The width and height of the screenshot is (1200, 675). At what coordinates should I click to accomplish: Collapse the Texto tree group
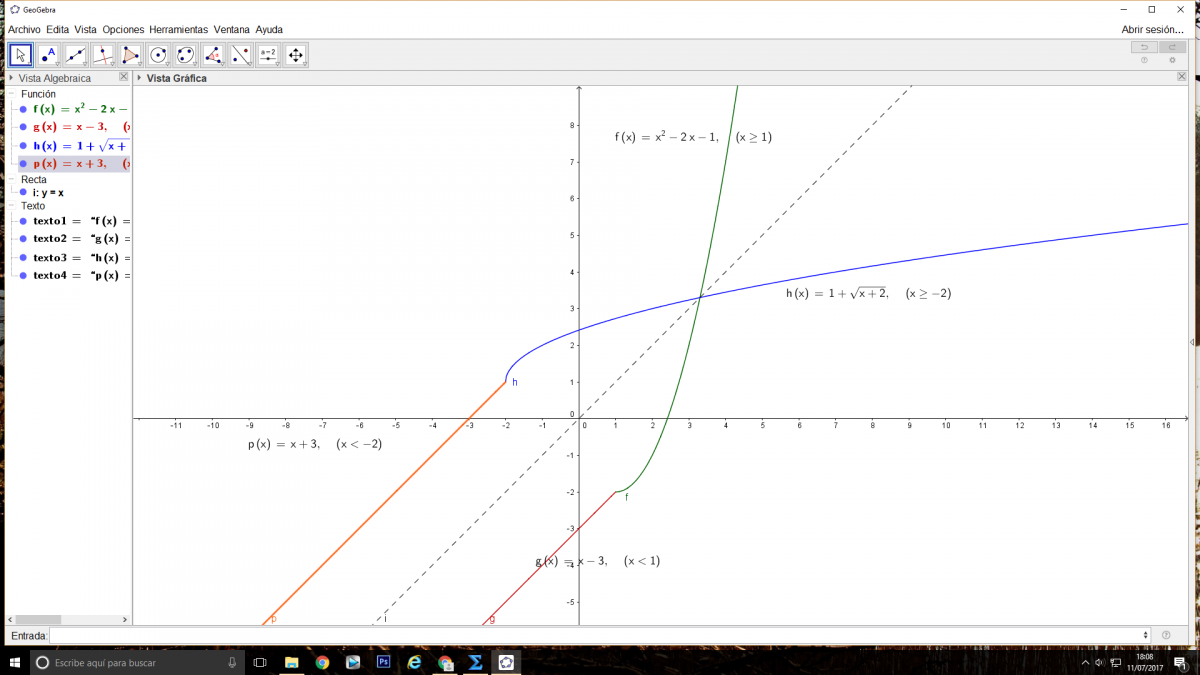pos(13,206)
